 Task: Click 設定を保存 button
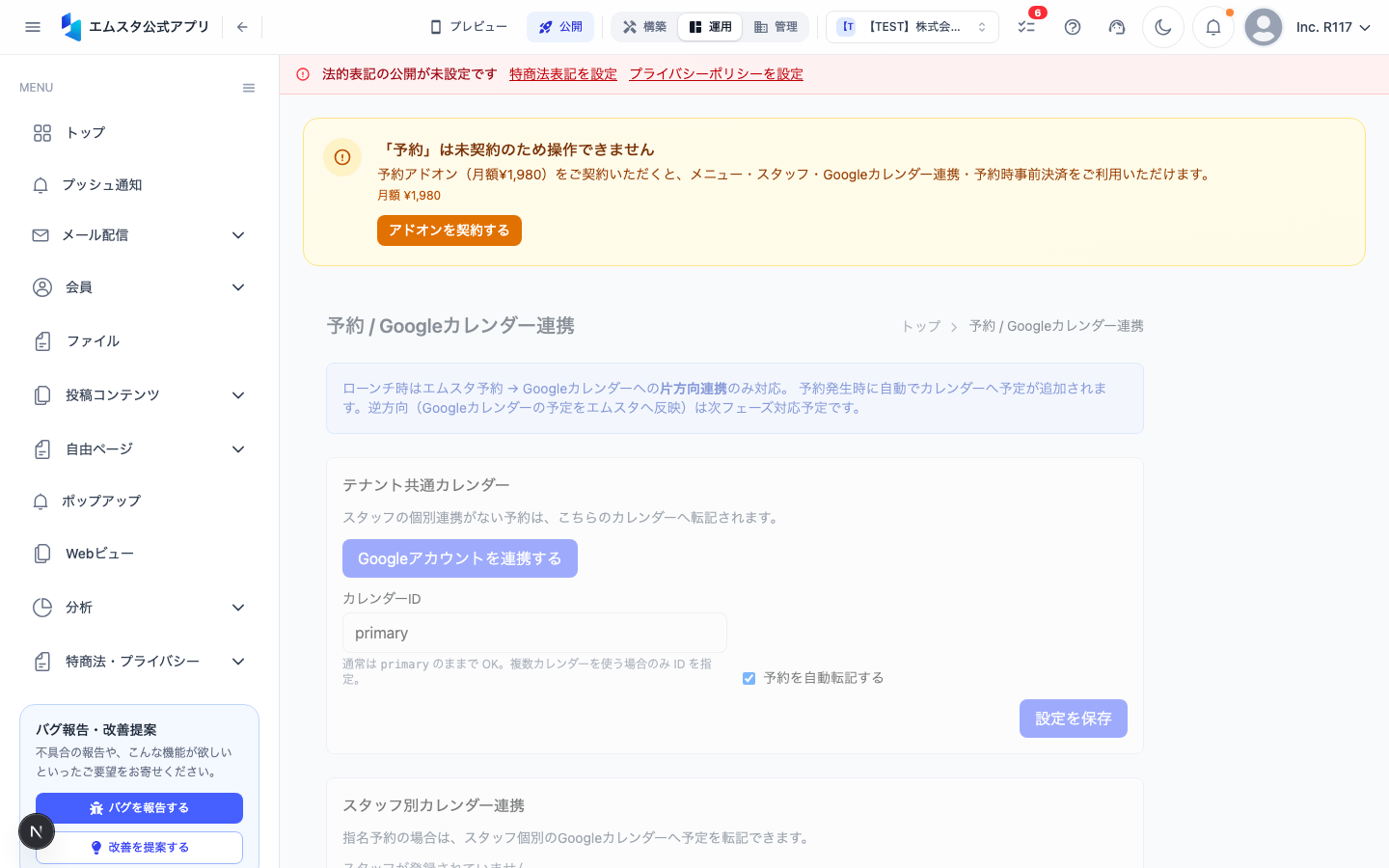pos(1074,719)
